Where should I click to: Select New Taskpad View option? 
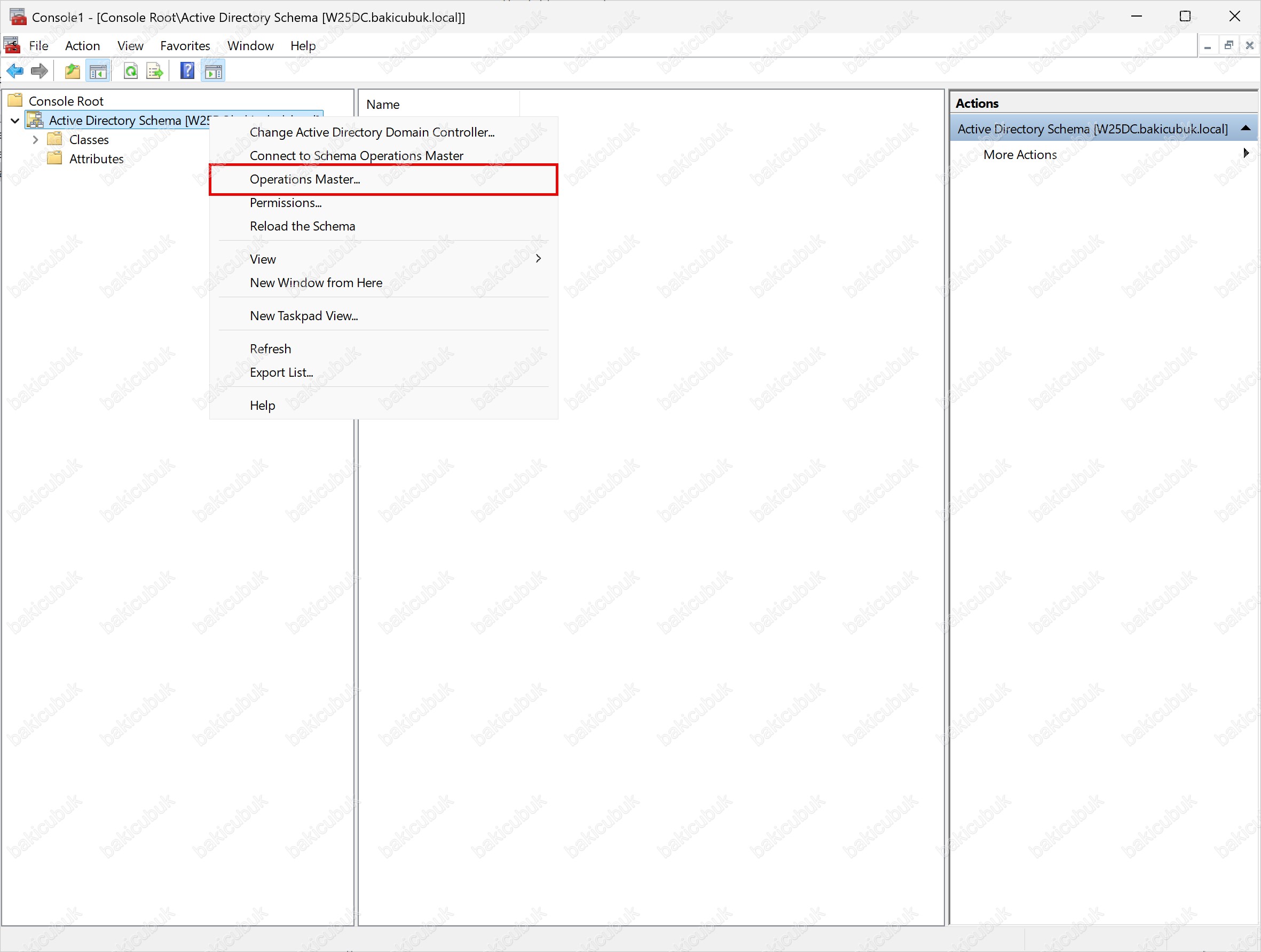383,315
